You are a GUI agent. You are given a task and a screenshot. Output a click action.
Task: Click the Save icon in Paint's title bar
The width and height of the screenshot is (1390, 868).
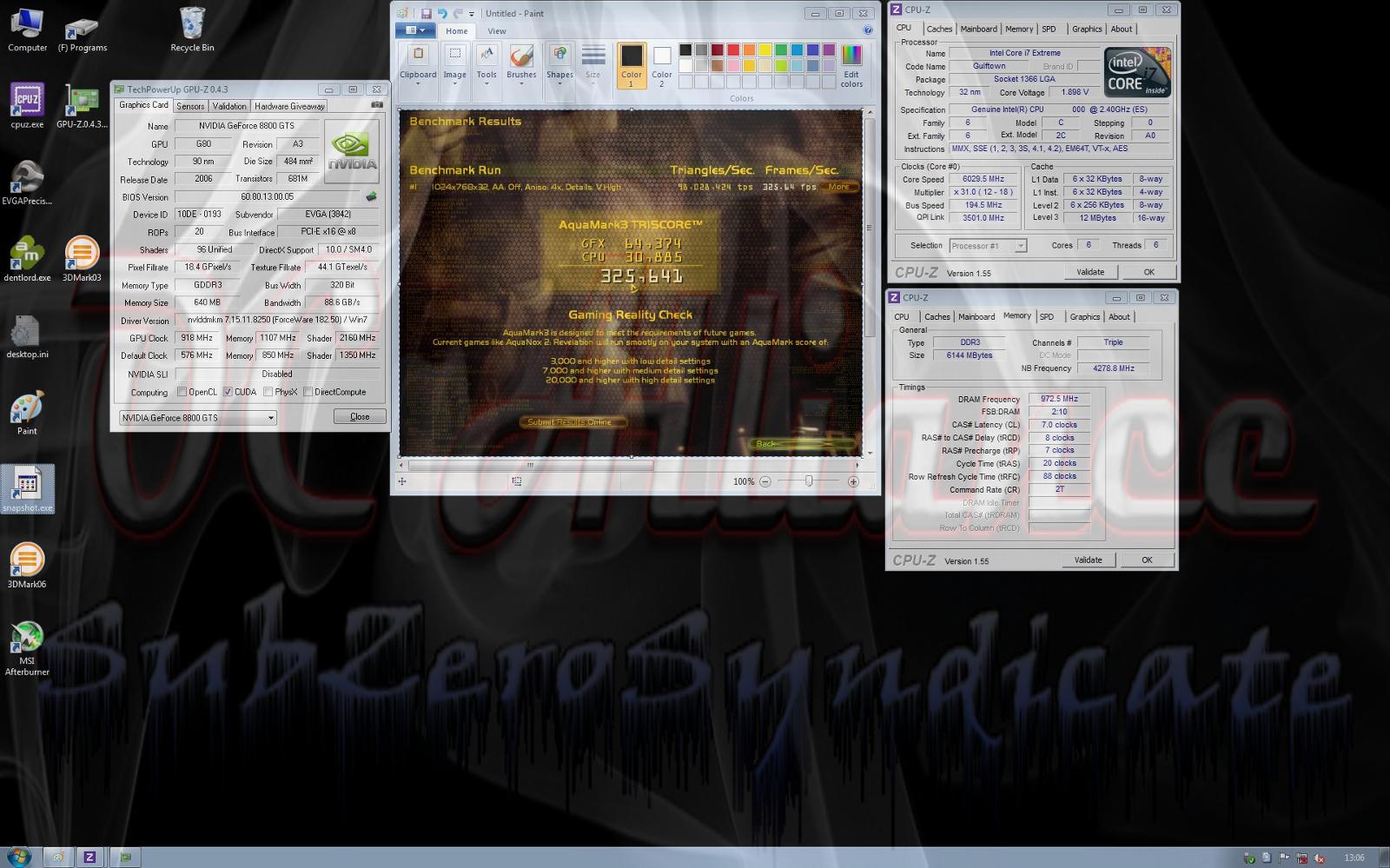pos(426,13)
